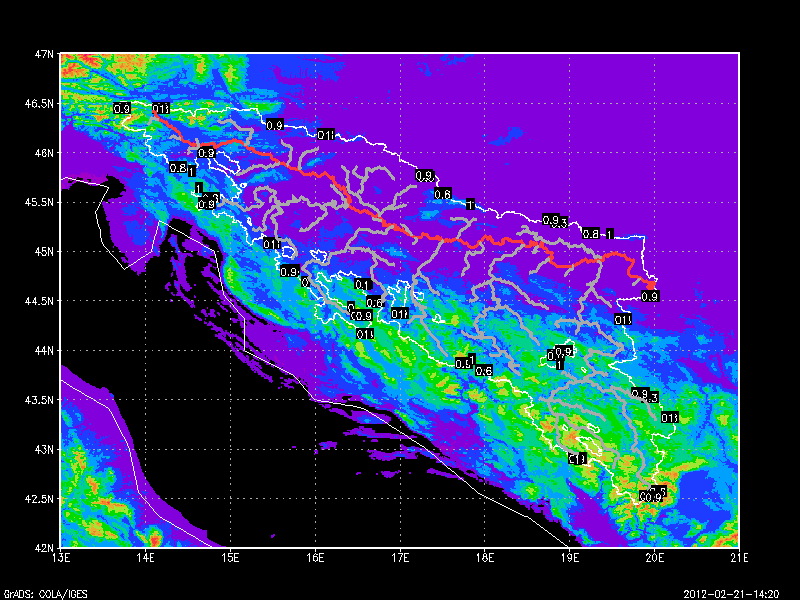Click the 47N latitude axis label
Image resolution: width=800 pixels, height=600 pixels.
(x=44, y=54)
